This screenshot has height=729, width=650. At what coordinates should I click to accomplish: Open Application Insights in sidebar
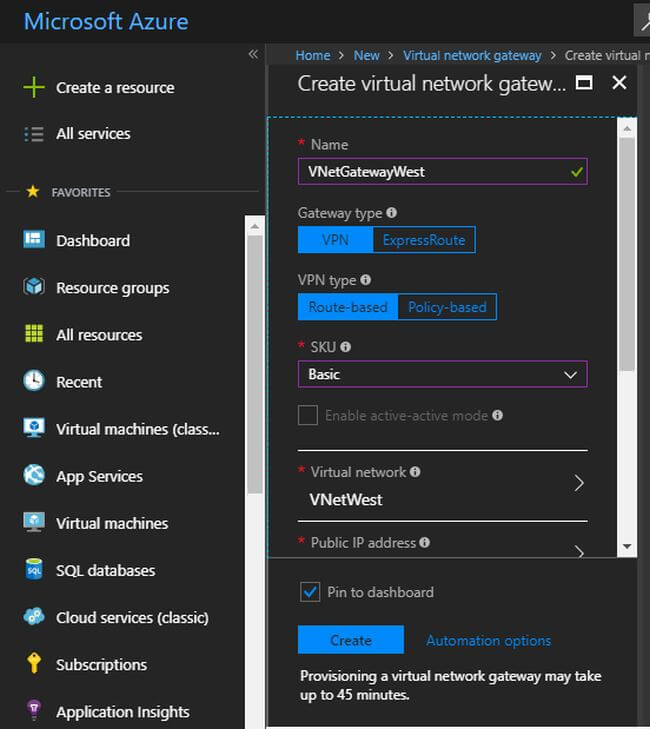coord(123,712)
